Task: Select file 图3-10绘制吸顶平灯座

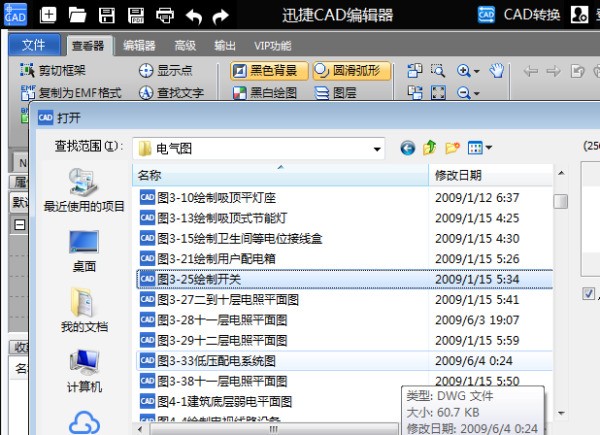Action: point(208,197)
